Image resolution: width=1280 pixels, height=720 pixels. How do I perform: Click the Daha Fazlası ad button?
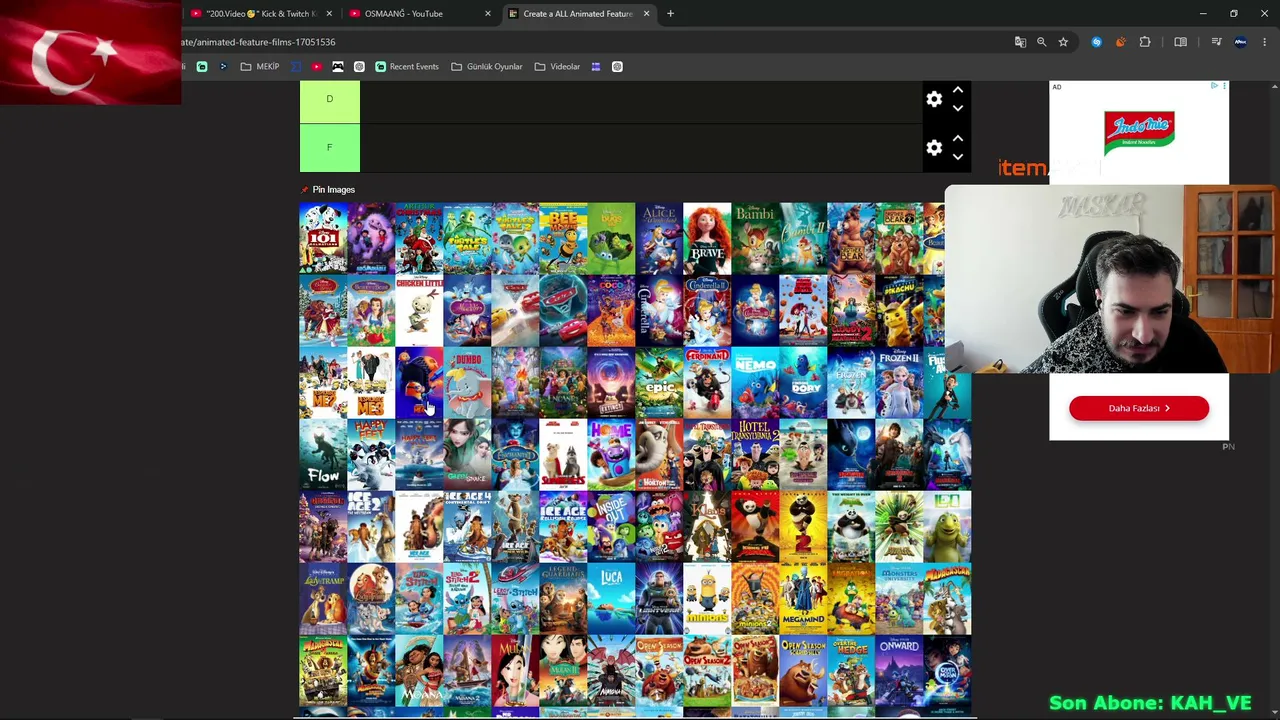coord(1139,408)
